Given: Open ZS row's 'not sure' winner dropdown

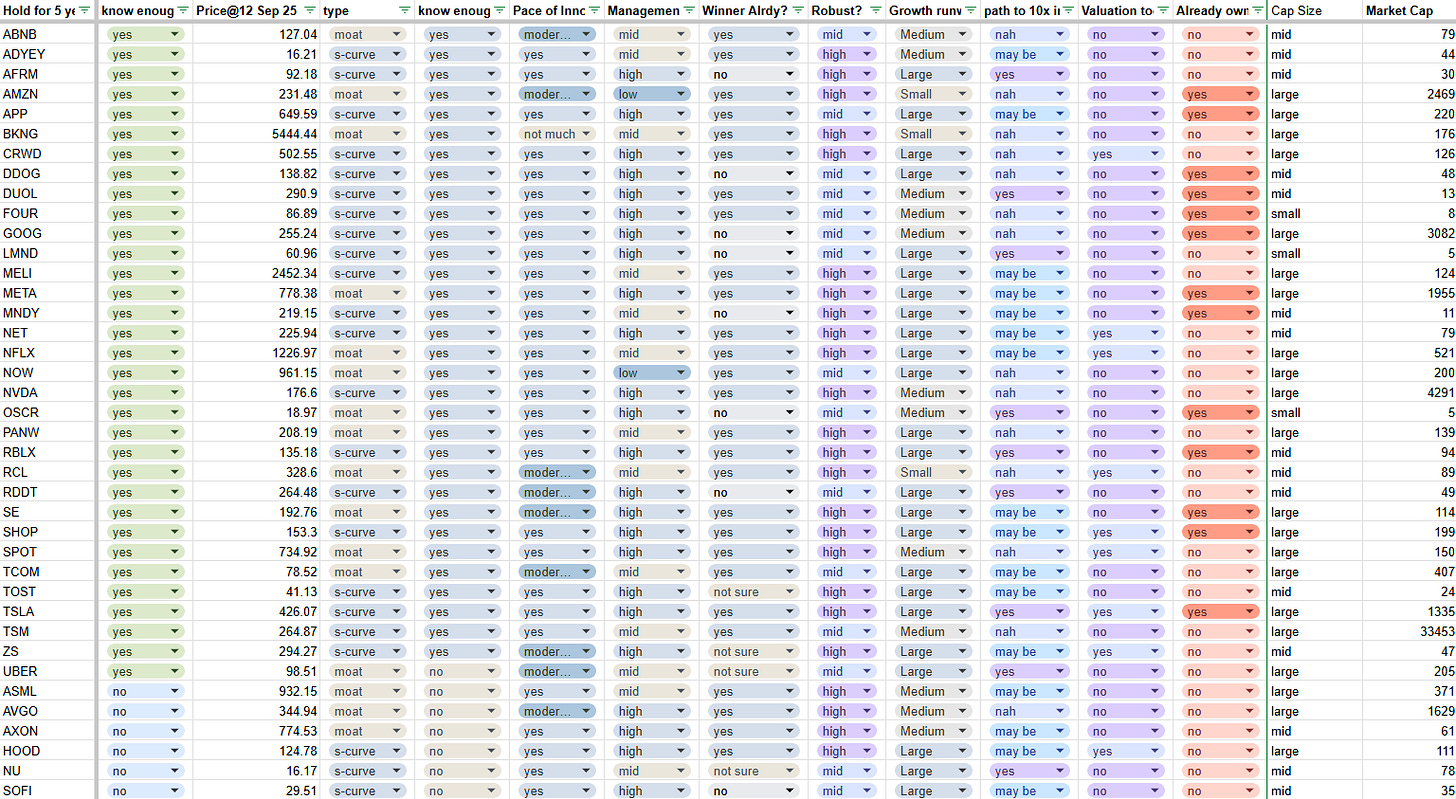Looking at the screenshot, I should (753, 652).
